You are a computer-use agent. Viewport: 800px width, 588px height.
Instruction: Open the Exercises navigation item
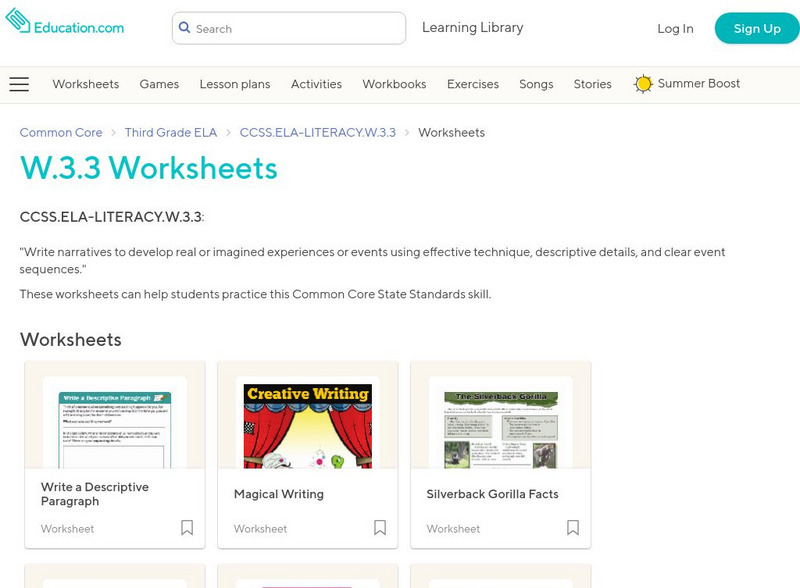point(473,84)
